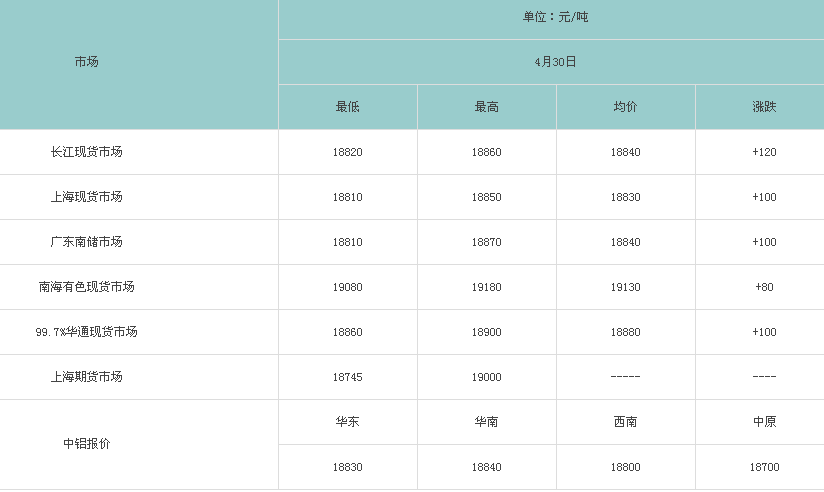
Task: Click the 涨跌 column header
Action: (x=764, y=107)
